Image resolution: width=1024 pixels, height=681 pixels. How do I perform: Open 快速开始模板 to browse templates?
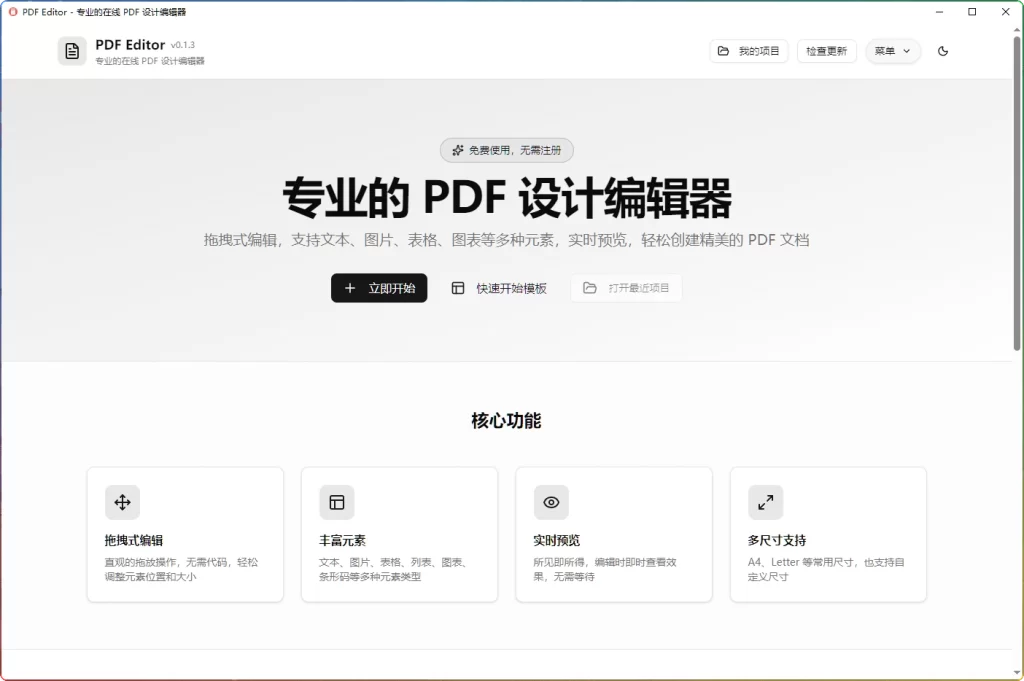[x=499, y=288]
